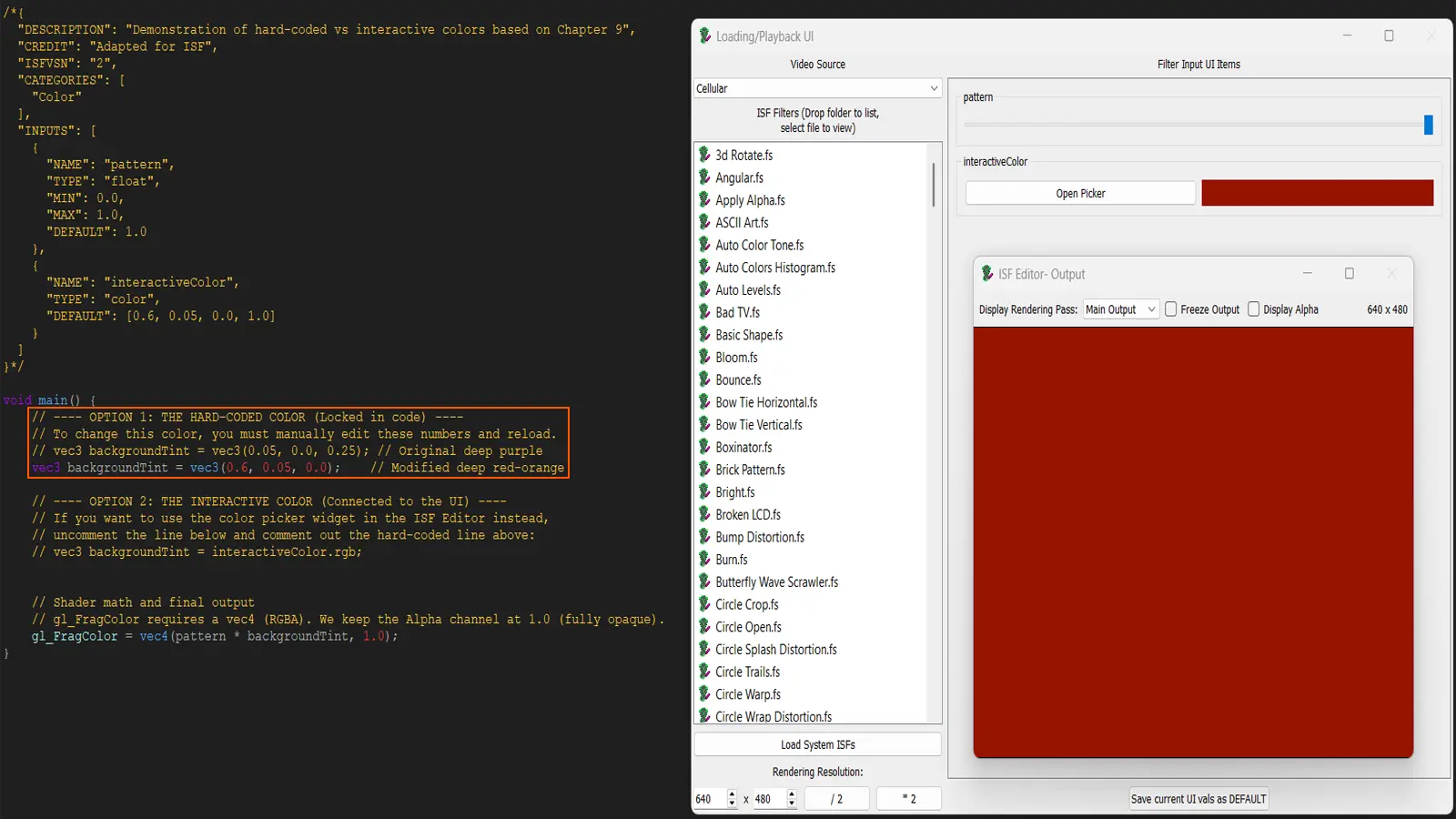This screenshot has width=1456, height=819.
Task: Click the icon beside Auto Color Tone.fs
Action: 704,245
